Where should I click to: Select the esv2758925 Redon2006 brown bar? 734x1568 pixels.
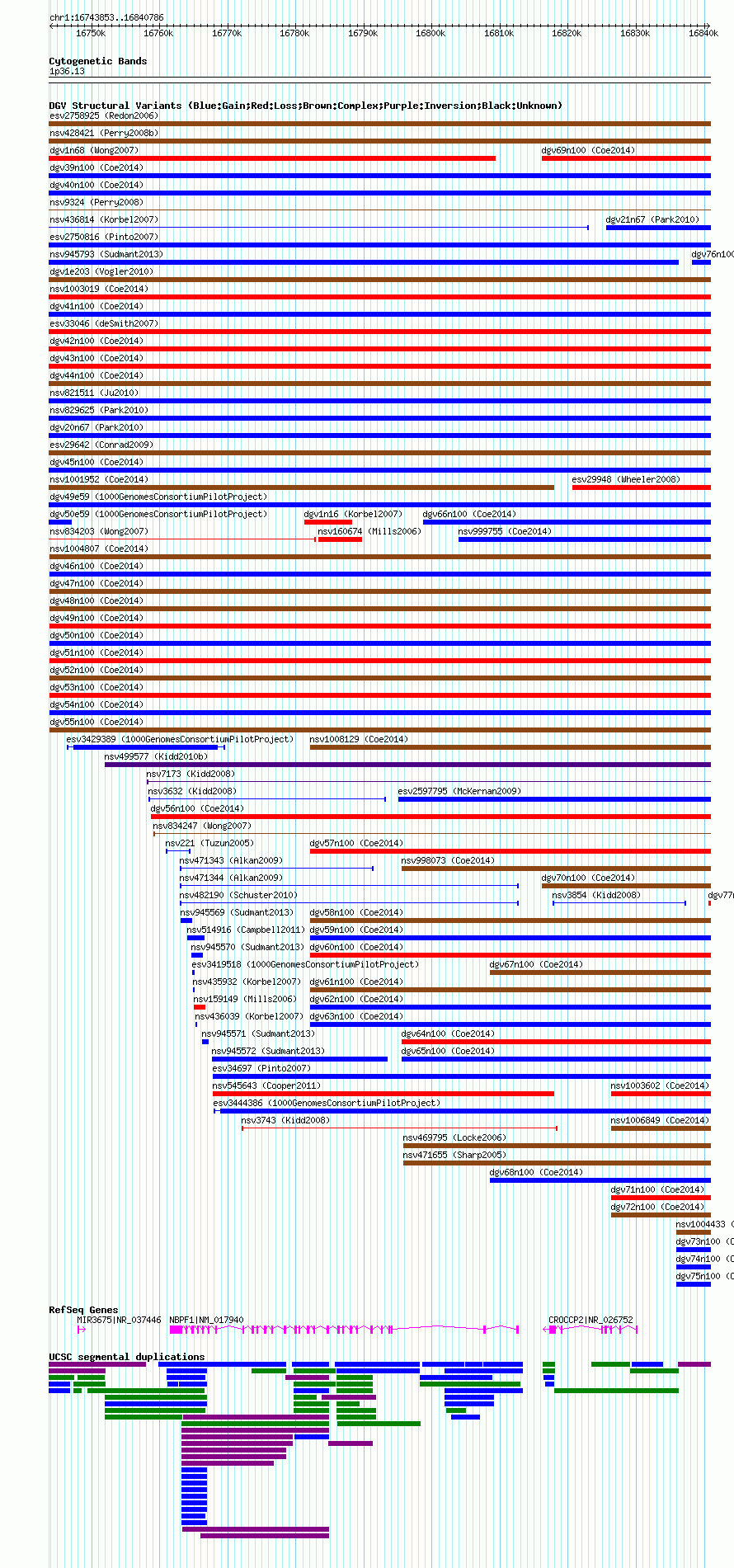379,124
